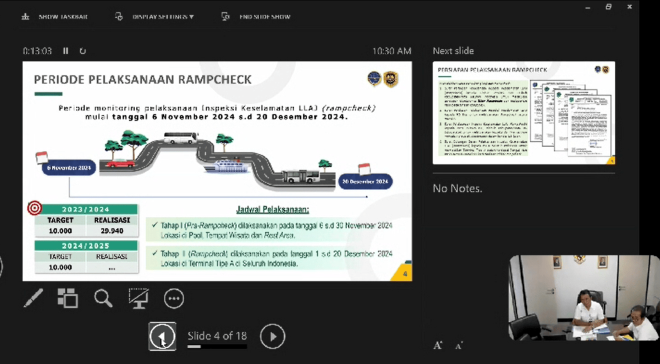Toggle black or unblack slide show
Image resolution: width=660 pixels, height=364 pixels.
(x=138, y=298)
